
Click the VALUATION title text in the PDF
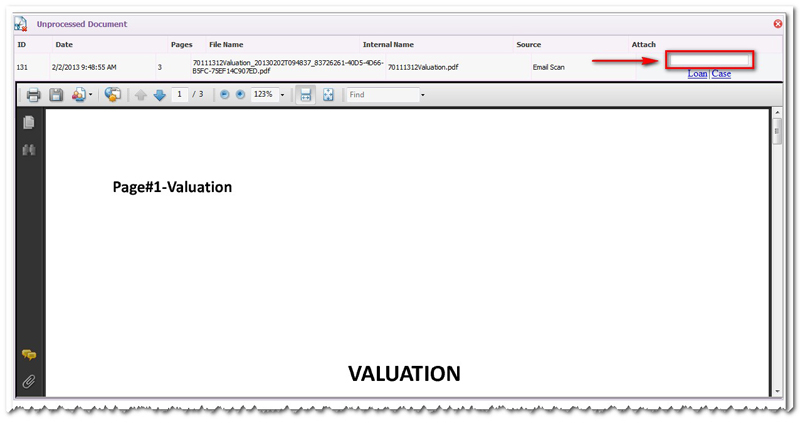click(404, 374)
